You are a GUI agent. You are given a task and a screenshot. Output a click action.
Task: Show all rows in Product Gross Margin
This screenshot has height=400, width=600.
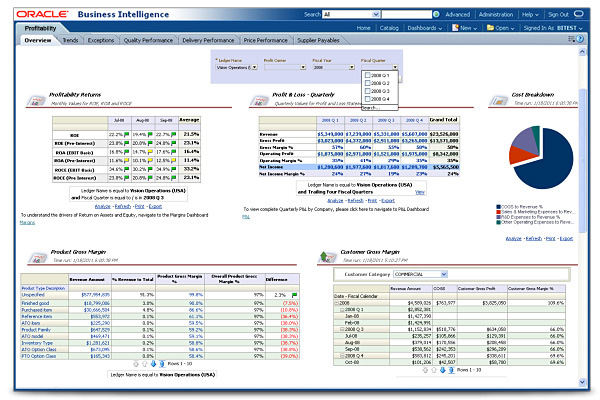click(x=161, y=364)
